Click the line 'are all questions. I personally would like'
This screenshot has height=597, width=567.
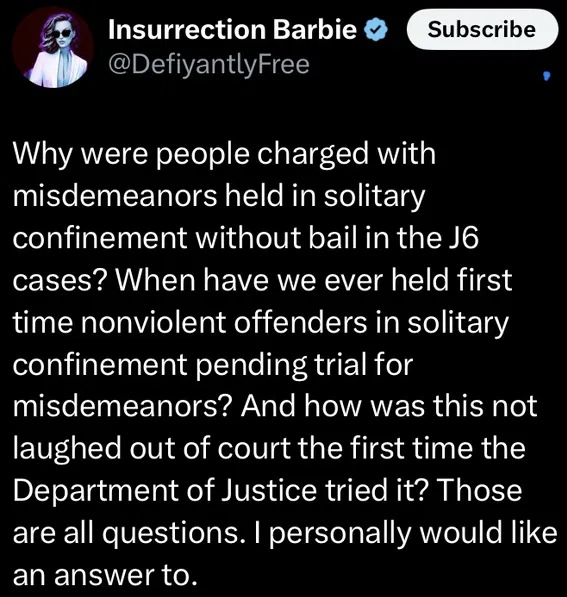[285, 533]
